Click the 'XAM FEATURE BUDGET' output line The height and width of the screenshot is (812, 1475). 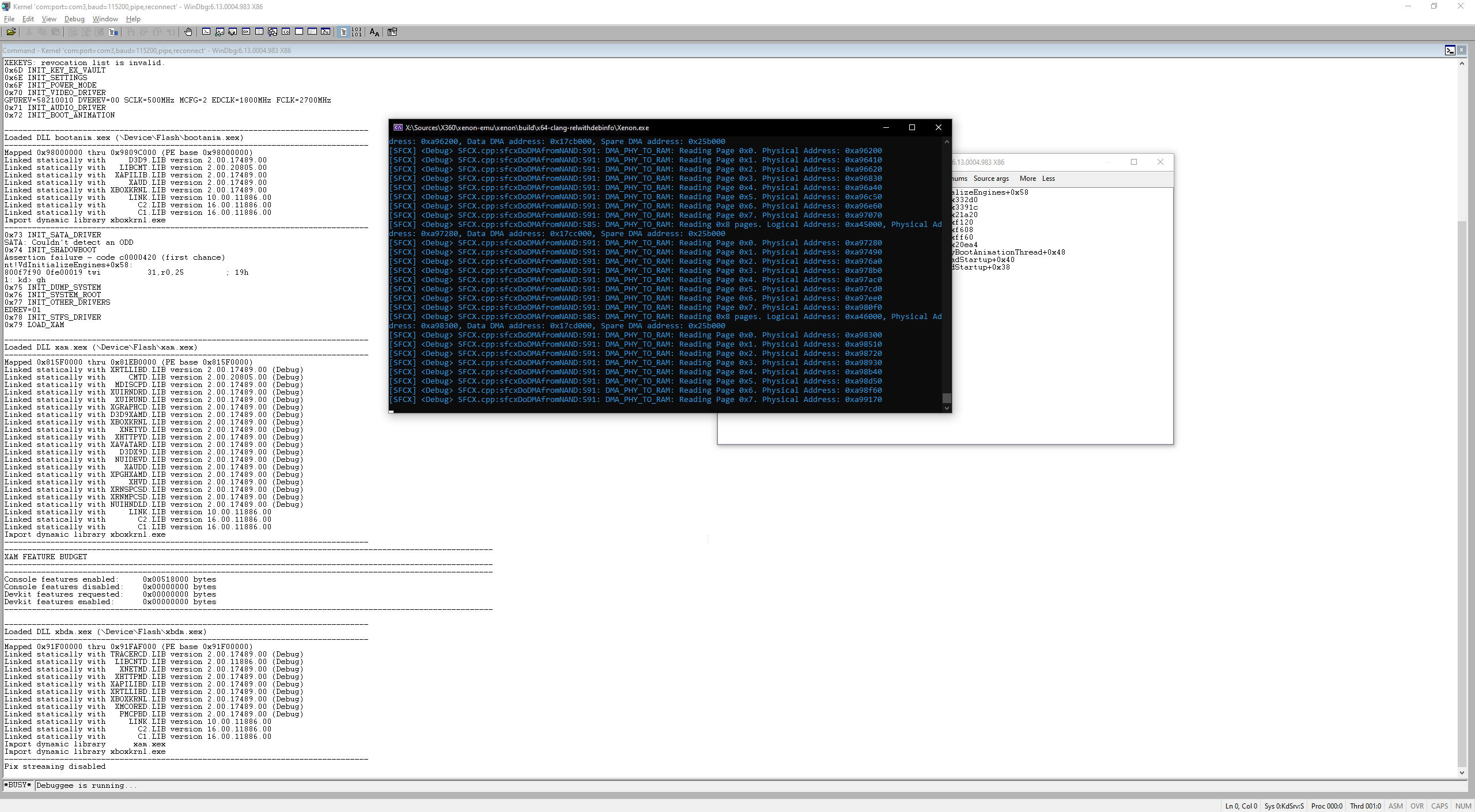[46, 557]
